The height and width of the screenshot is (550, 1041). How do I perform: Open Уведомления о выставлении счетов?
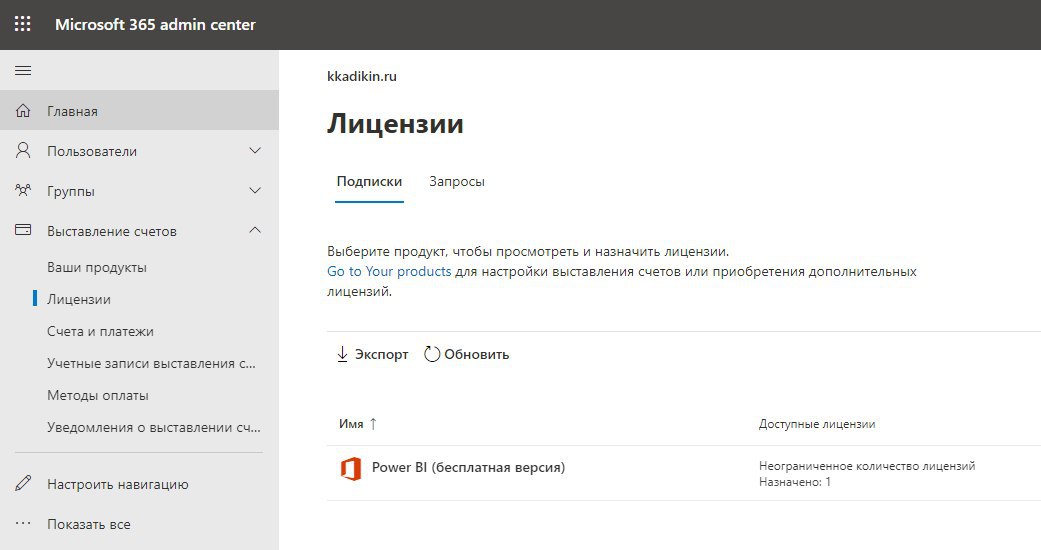(154, 427)
